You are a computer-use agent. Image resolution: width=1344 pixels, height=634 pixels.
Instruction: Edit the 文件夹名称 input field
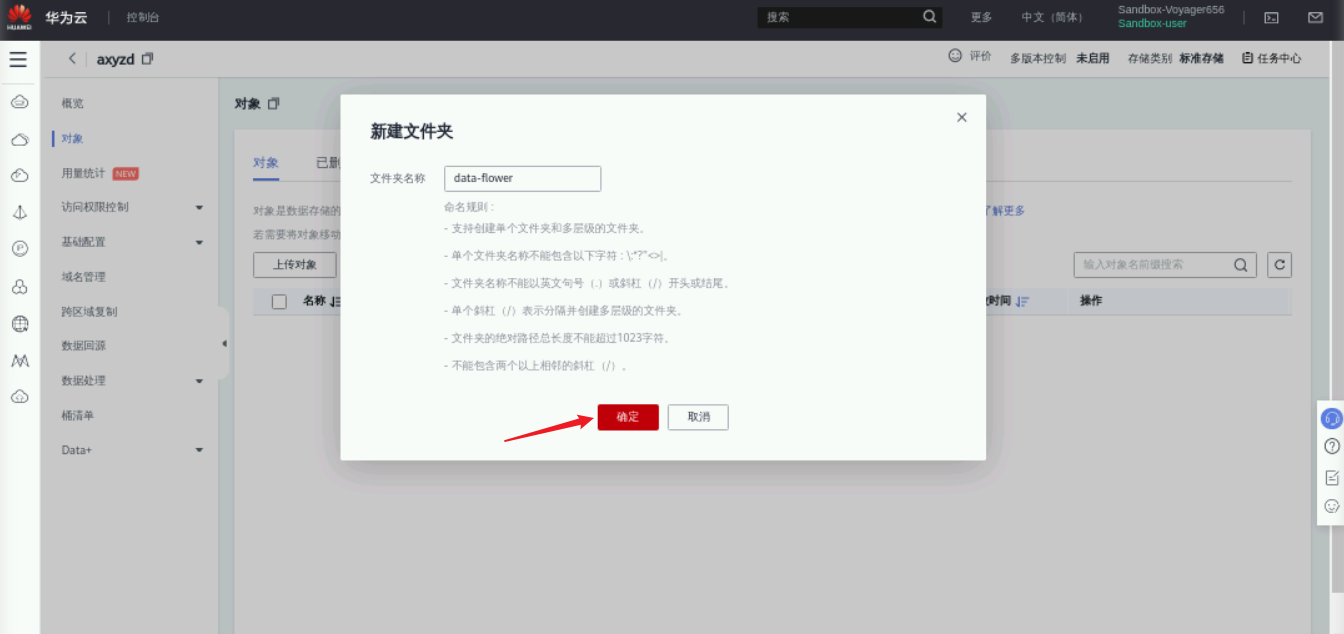pyautogui.click(x=522, y=178)
